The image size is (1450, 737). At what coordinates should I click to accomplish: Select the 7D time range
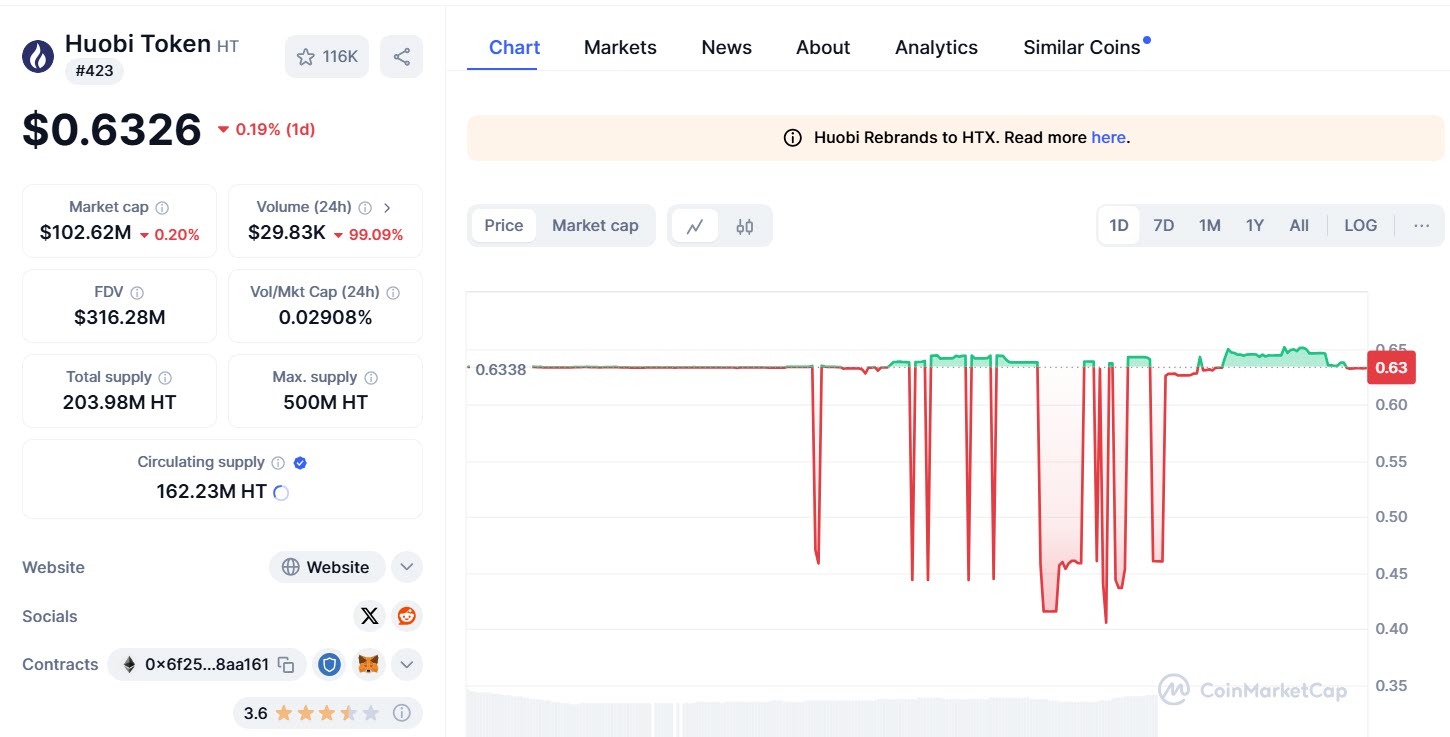(x=1163, y=225)
